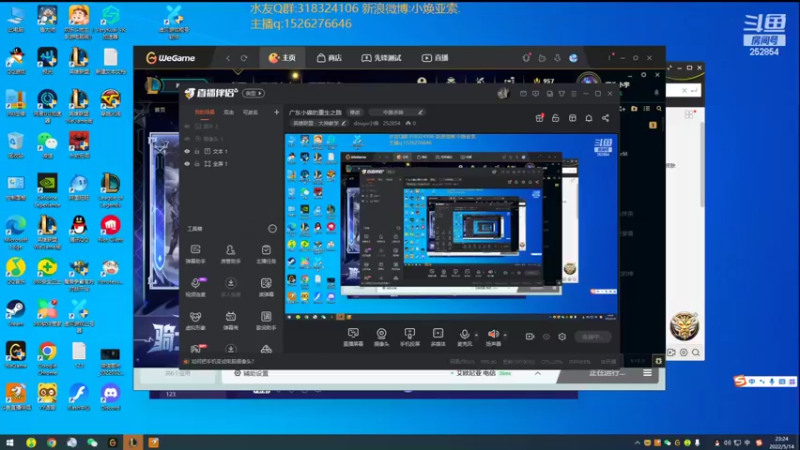Open the phone-as-camera help link
The width and height of the screenshot is (800, 450).
point(222,361)
